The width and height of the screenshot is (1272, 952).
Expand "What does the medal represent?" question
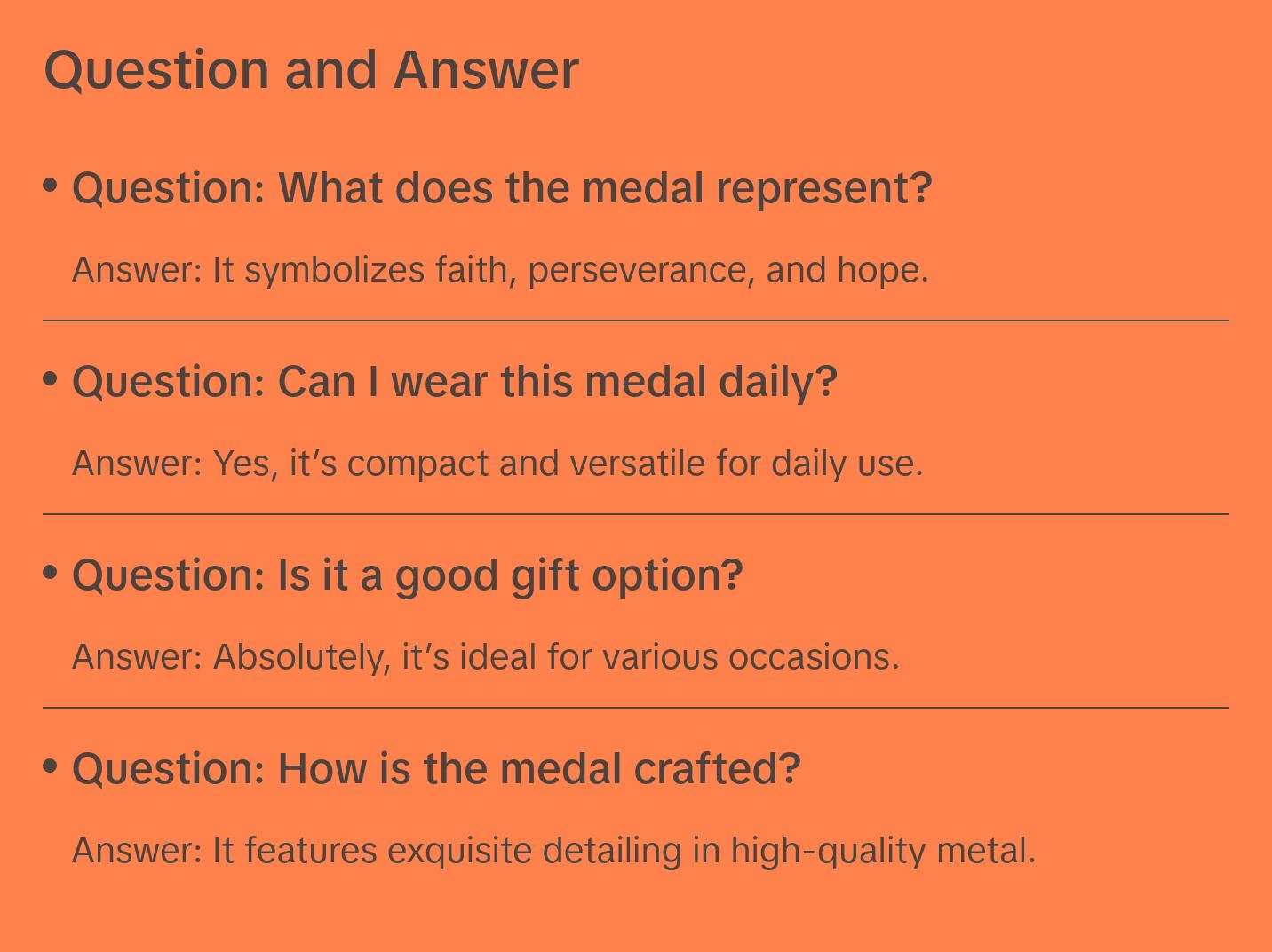pos(502,188)
